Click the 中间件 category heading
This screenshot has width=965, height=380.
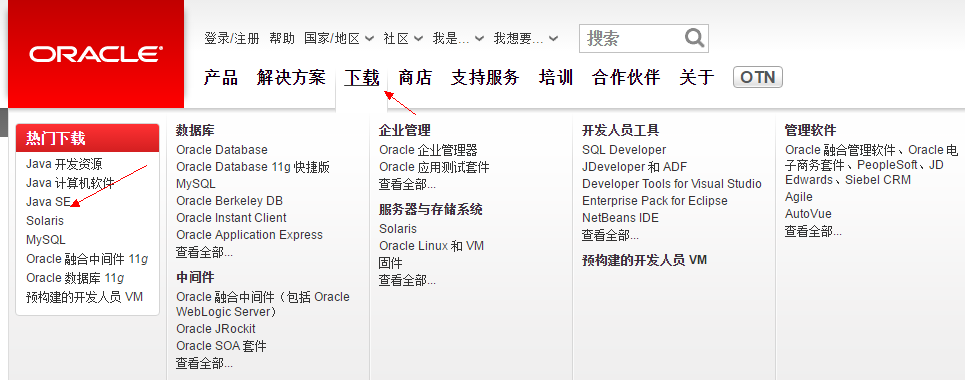click(195, 277)
